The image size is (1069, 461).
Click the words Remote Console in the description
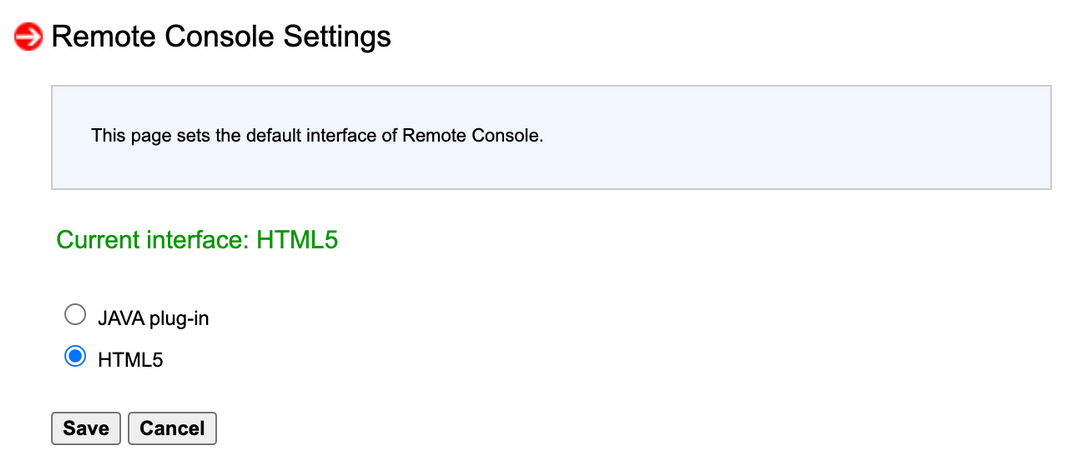[470, 136]
